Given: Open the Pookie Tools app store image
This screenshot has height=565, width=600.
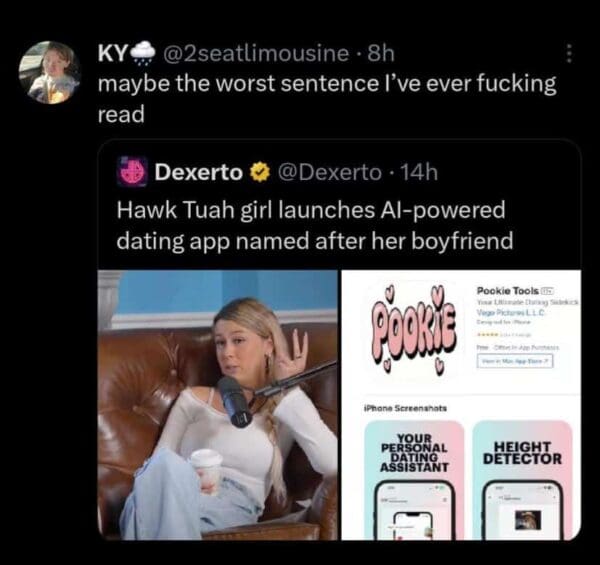Looking at the screenshot, I should [x=461, y=405].
